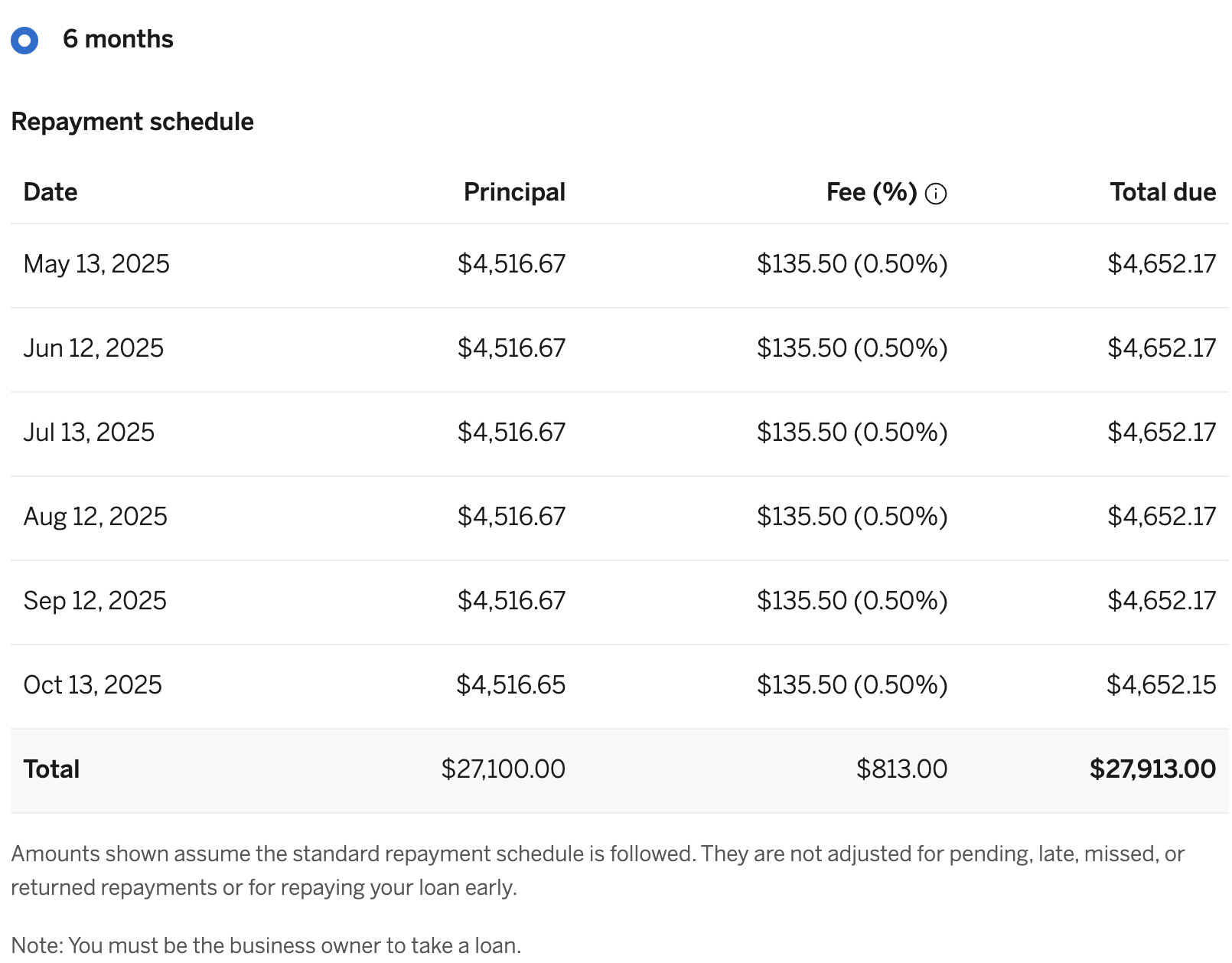1232x963 pixels.
Task: Click the $27,100.00 total principal
Action: (503, 769)
